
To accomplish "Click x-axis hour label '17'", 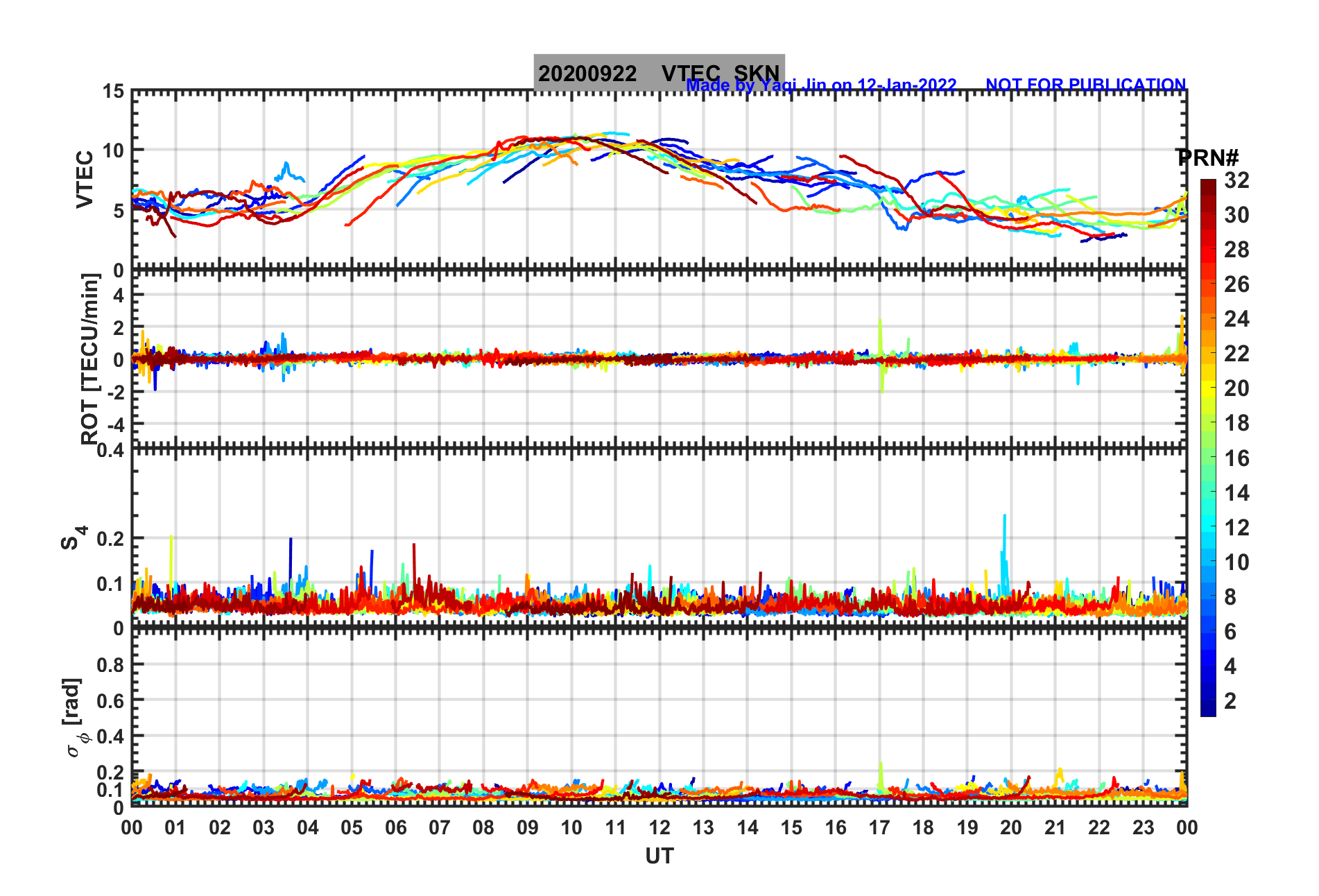I will [x=879, y=827].
